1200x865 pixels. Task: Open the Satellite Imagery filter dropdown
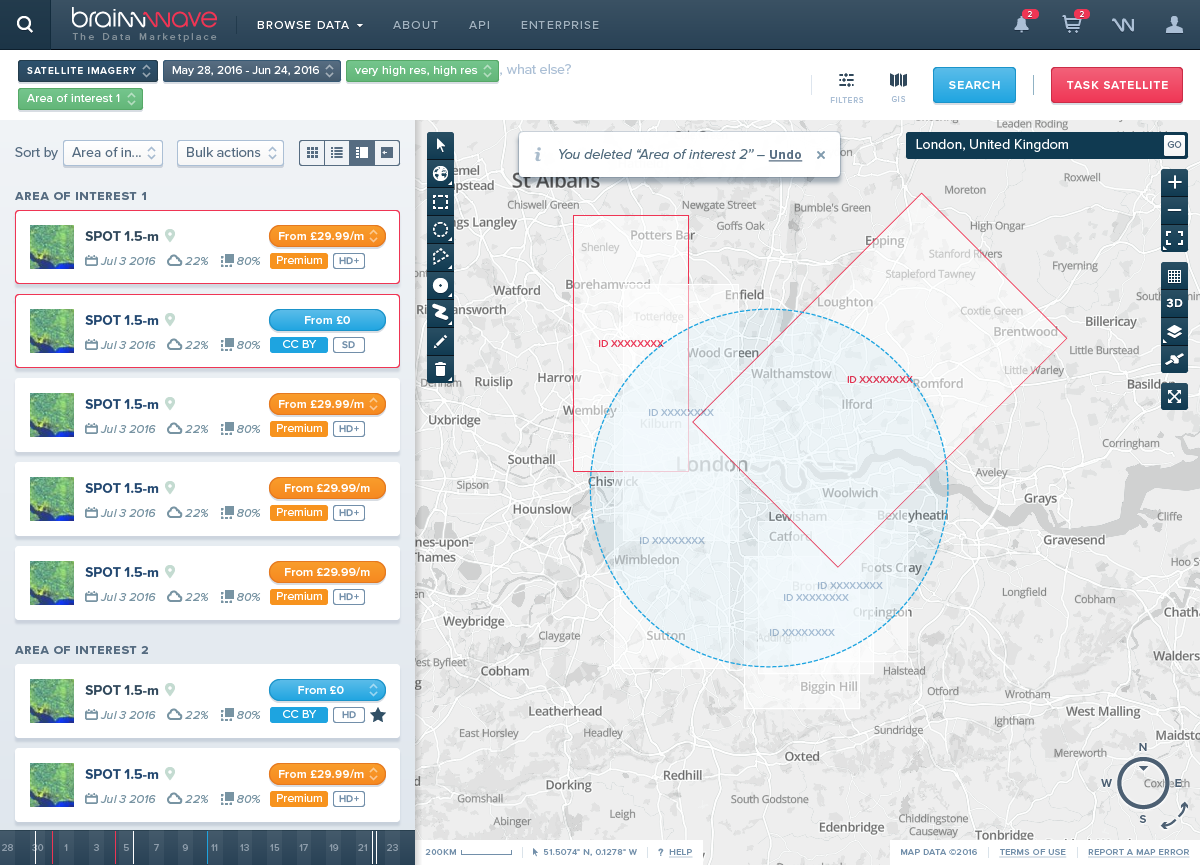pyautogui.click(x=88, y=71)
